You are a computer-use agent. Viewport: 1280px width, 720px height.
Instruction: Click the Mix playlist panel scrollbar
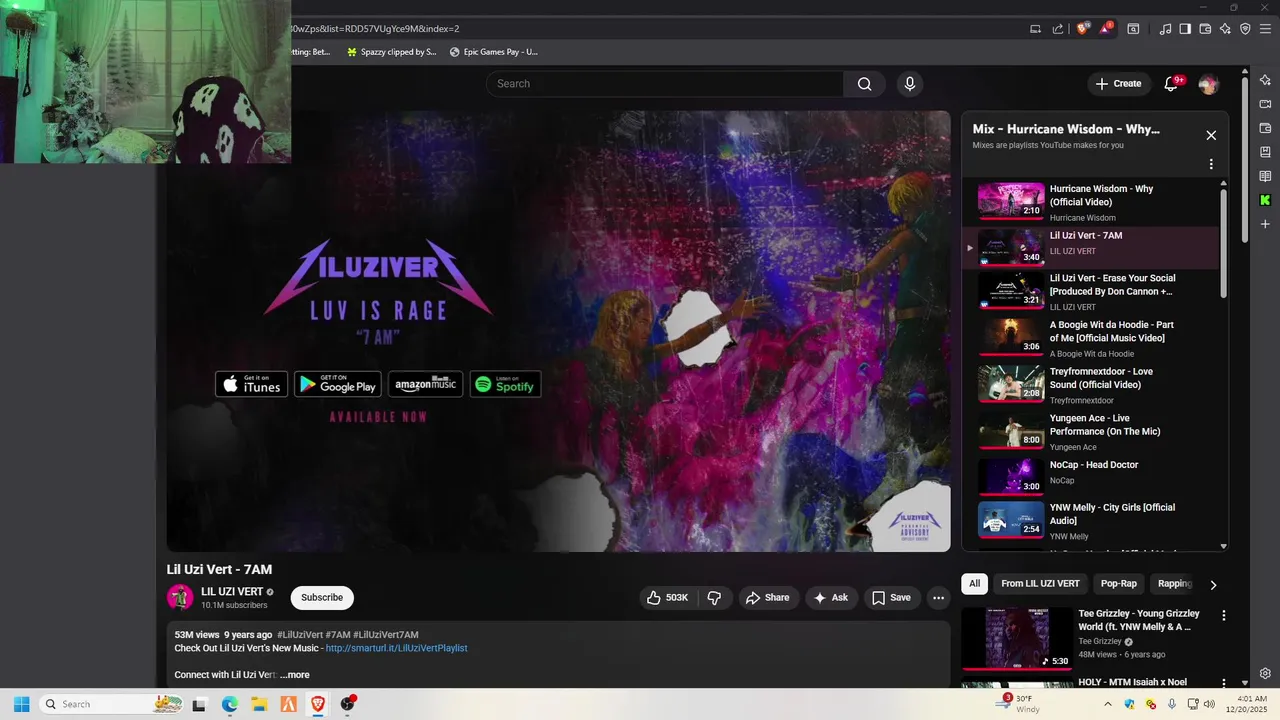coord(1223,243)
